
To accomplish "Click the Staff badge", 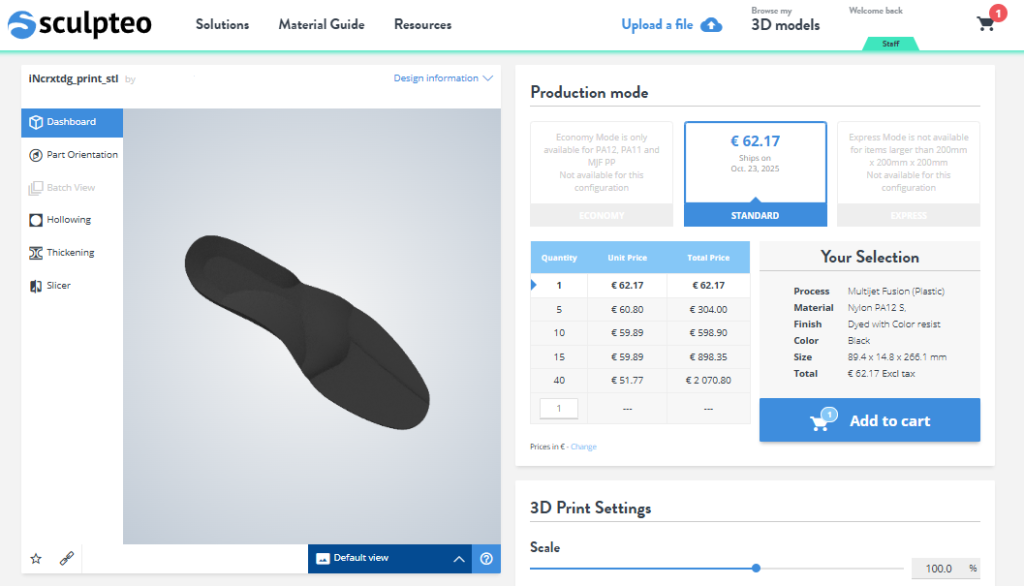I will point(891,44).
